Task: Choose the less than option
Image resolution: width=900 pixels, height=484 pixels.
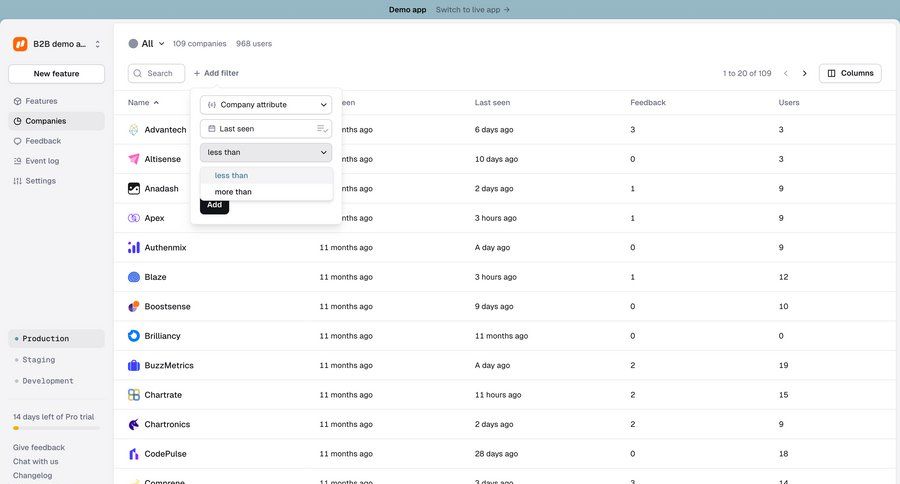Action: pos(266,176)
